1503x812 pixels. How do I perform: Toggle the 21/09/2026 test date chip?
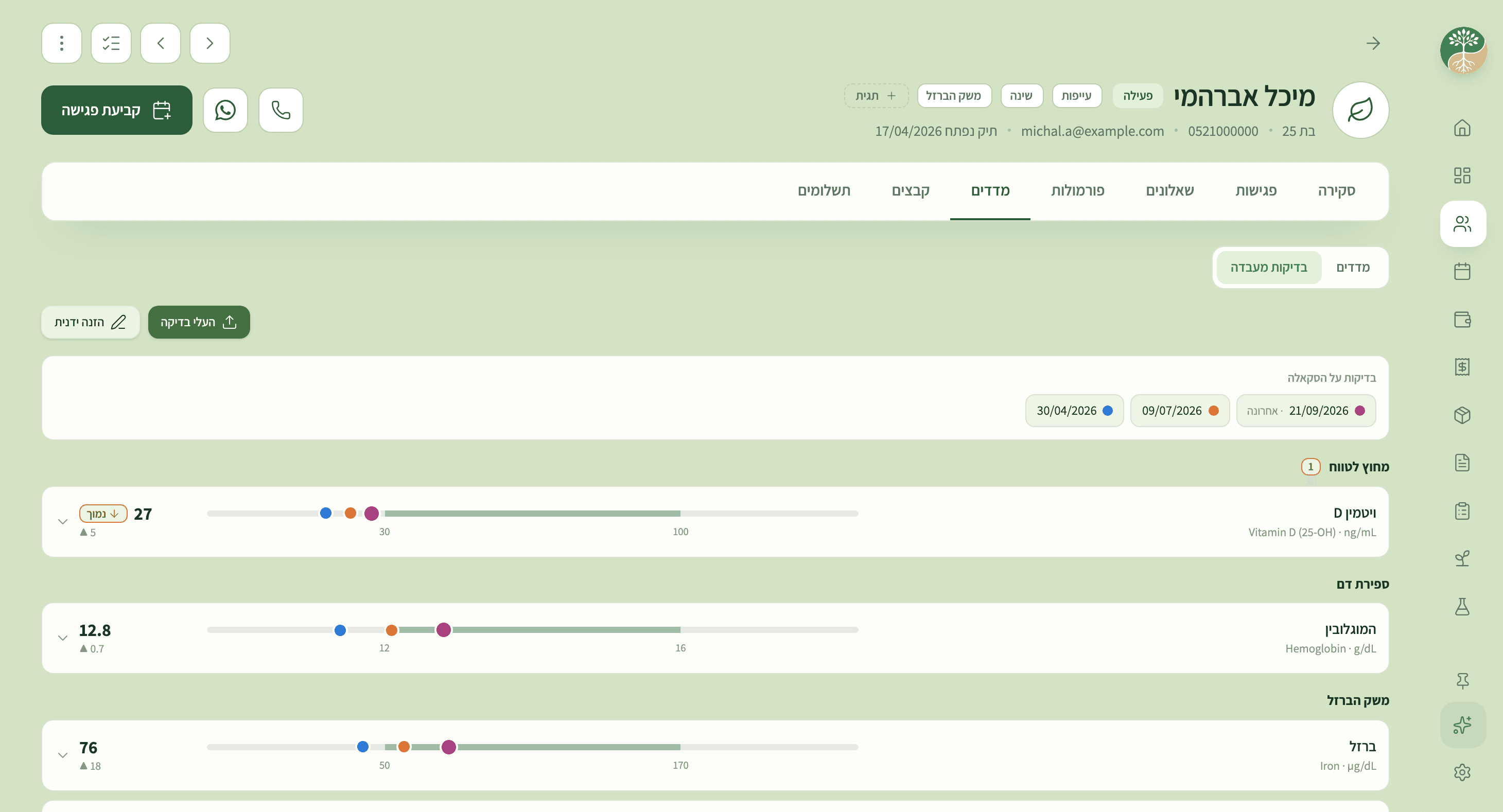click(x=1306, y=411)
